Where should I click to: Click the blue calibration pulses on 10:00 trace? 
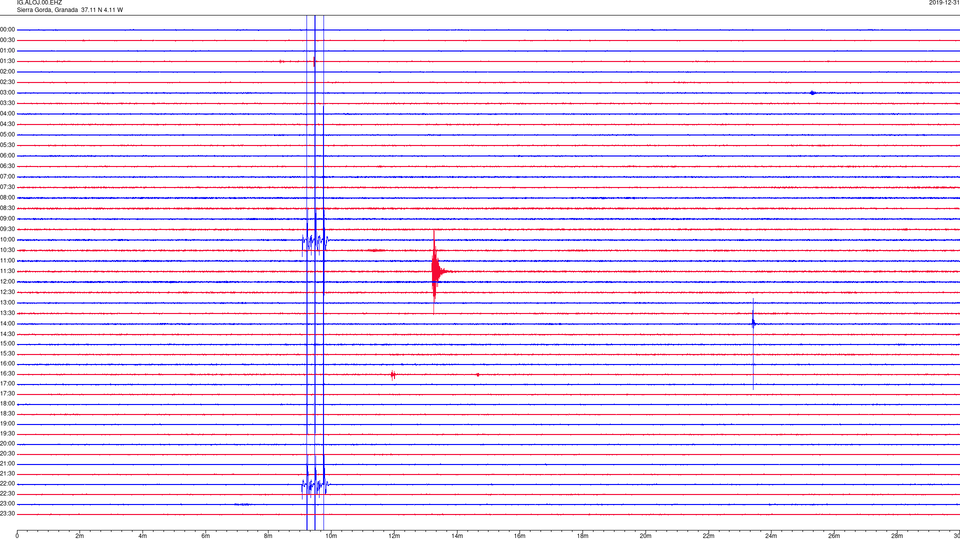(315, 242)
